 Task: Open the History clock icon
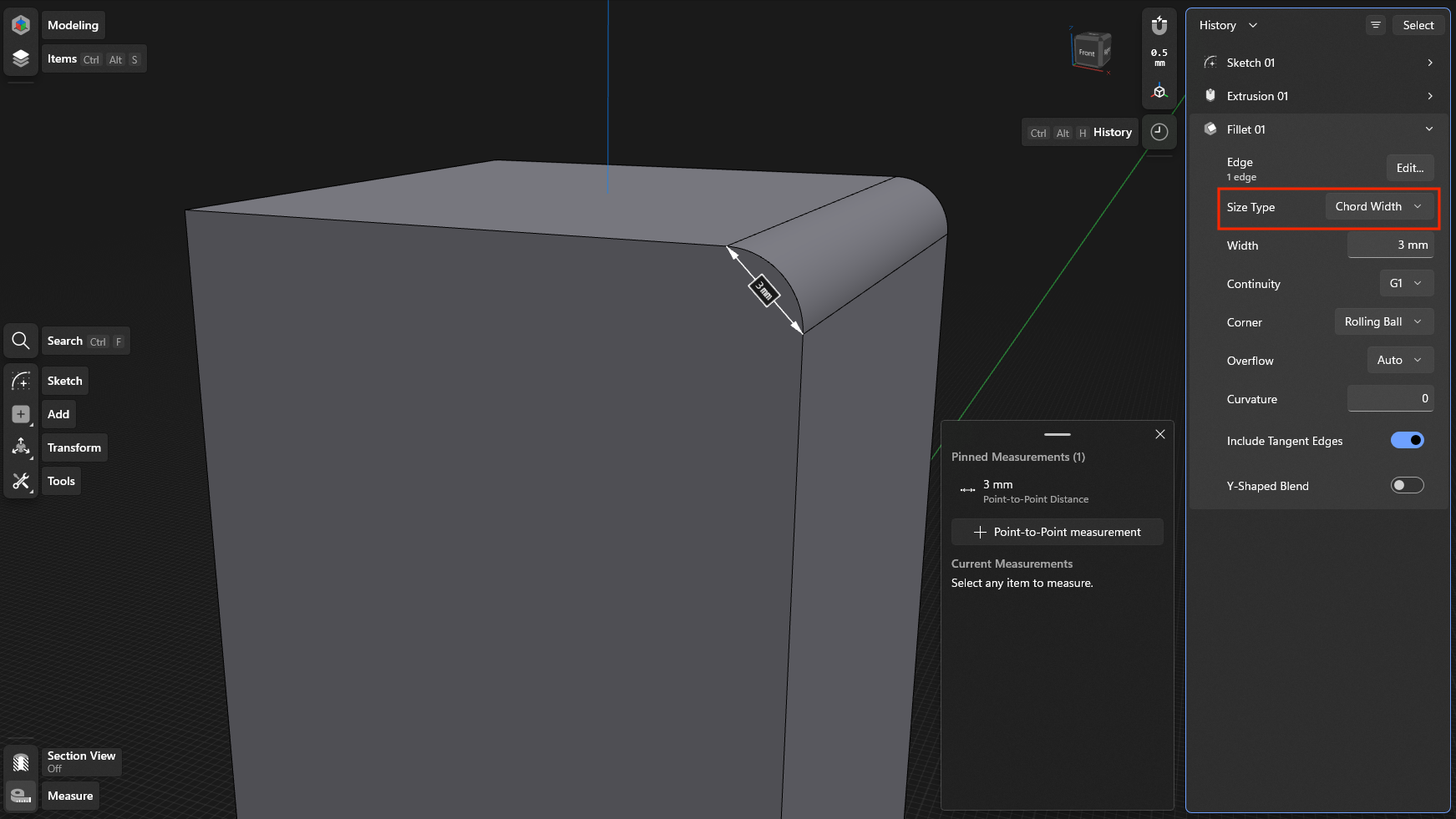click(1159, 132)
